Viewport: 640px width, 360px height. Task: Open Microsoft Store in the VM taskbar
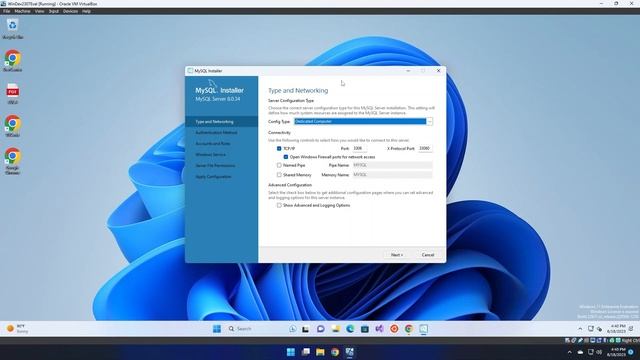(365, 329)
